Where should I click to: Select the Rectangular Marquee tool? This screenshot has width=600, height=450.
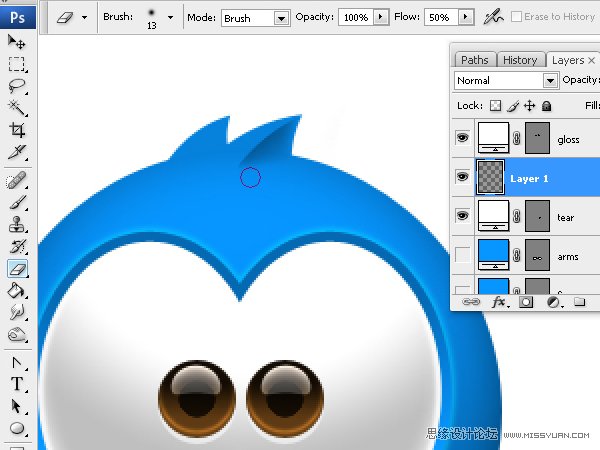(16, 64)
